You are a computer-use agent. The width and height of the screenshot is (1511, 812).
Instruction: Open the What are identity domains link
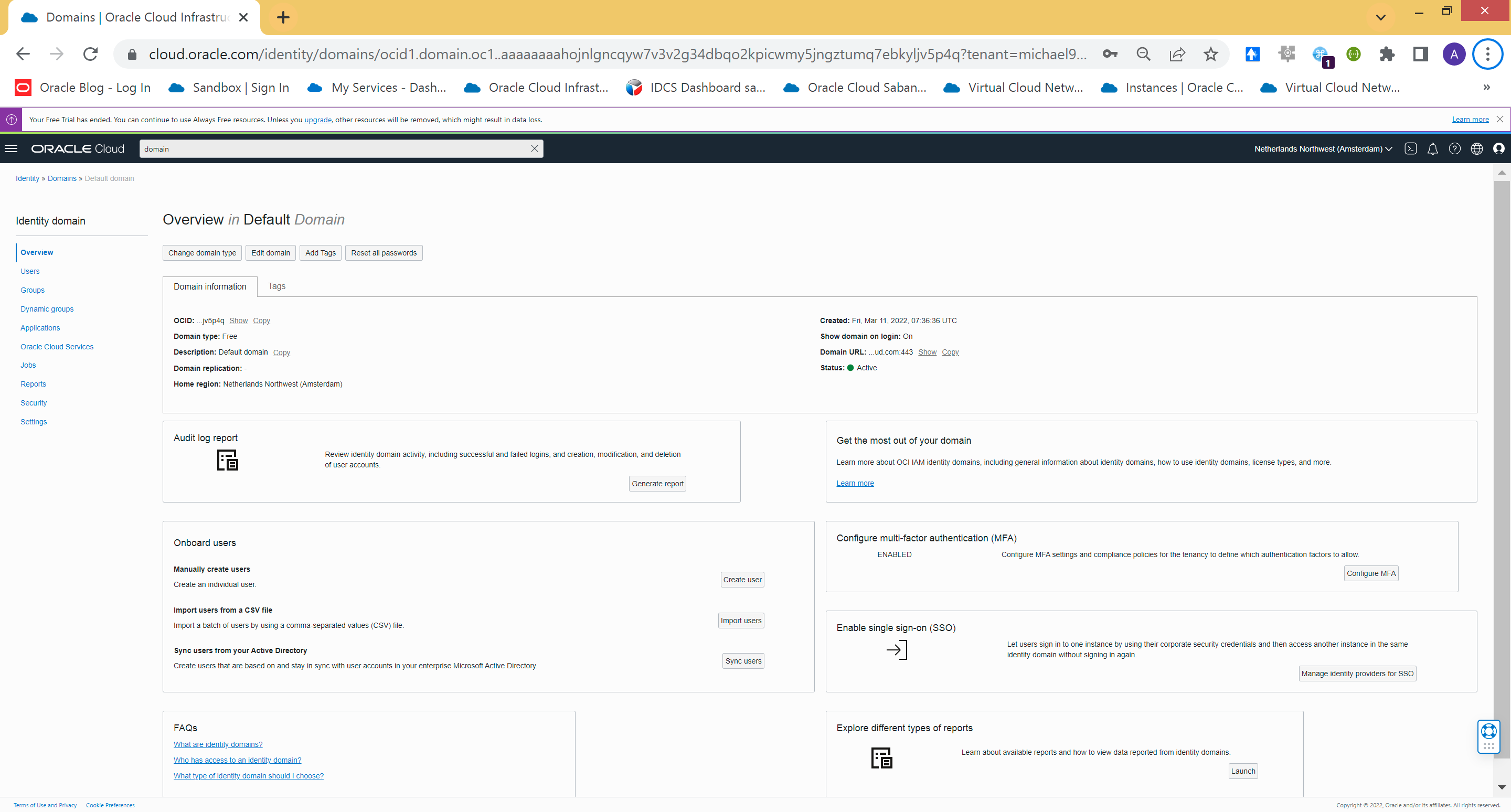click(218, 744)
